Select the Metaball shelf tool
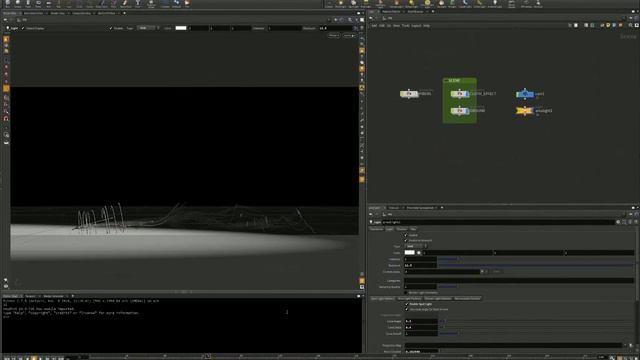This screenshot has height=360, width=640. [x=176, y=4]
